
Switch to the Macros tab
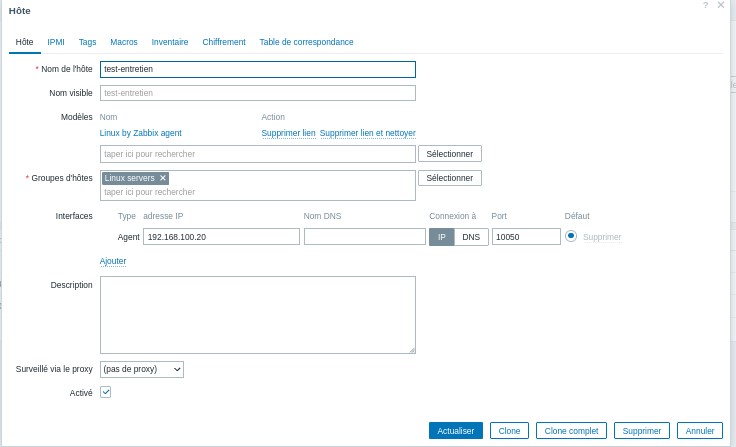pos(124,42)
